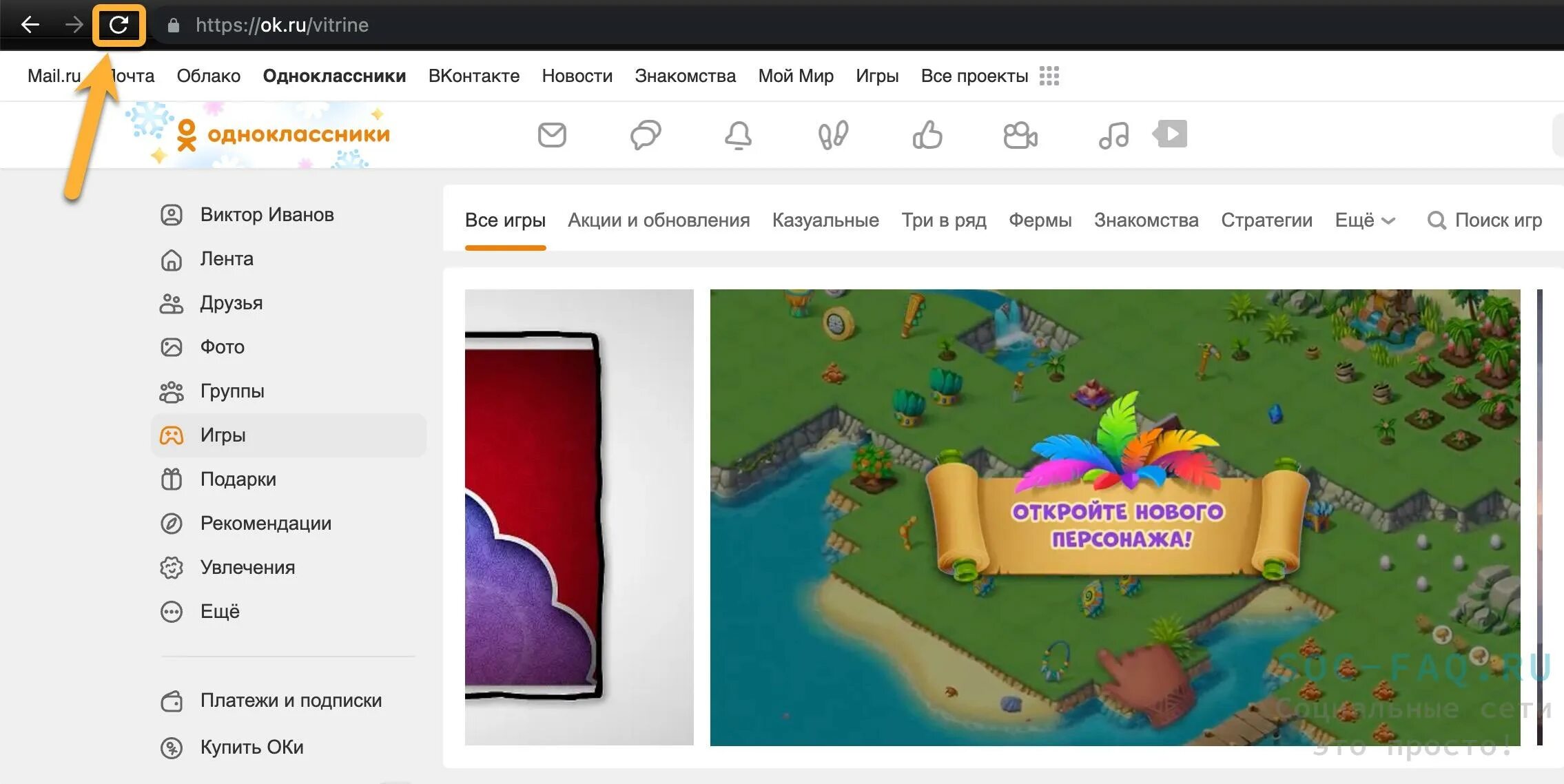Viewport: 1564px width, 784px height.
Task: Click the people icon beside Друзья
Action: pyautogui.click(x=172, y=304)
